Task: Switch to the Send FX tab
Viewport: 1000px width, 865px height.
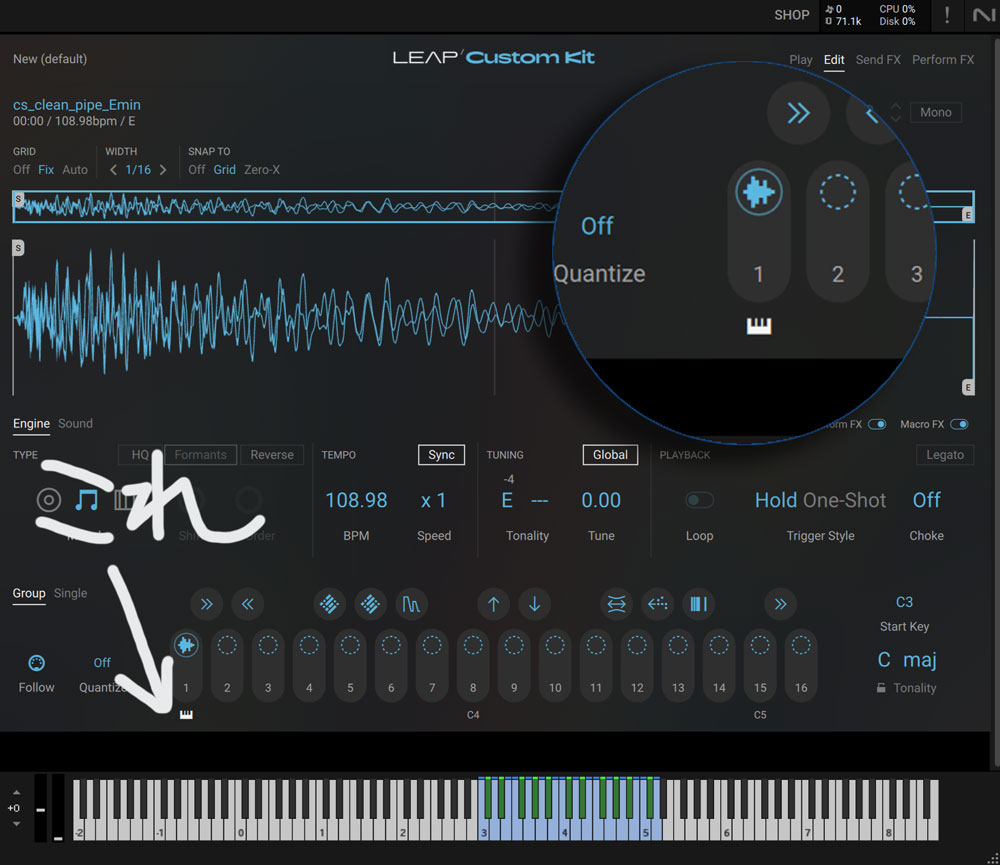Action: pyautogui.click(x=878, y=60)
